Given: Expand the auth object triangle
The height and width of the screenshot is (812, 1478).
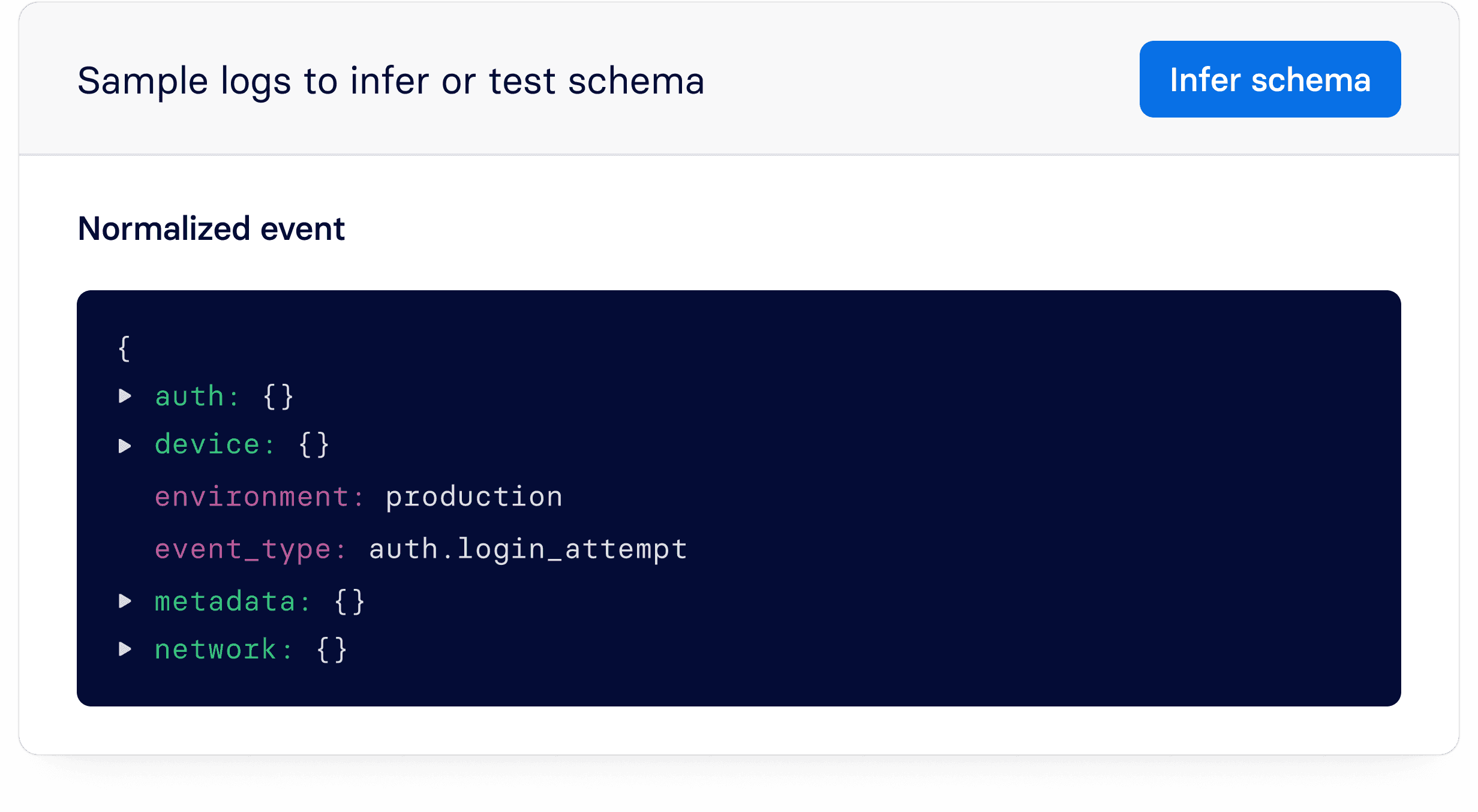Looking at the screenshot, I should click(125, 396).
